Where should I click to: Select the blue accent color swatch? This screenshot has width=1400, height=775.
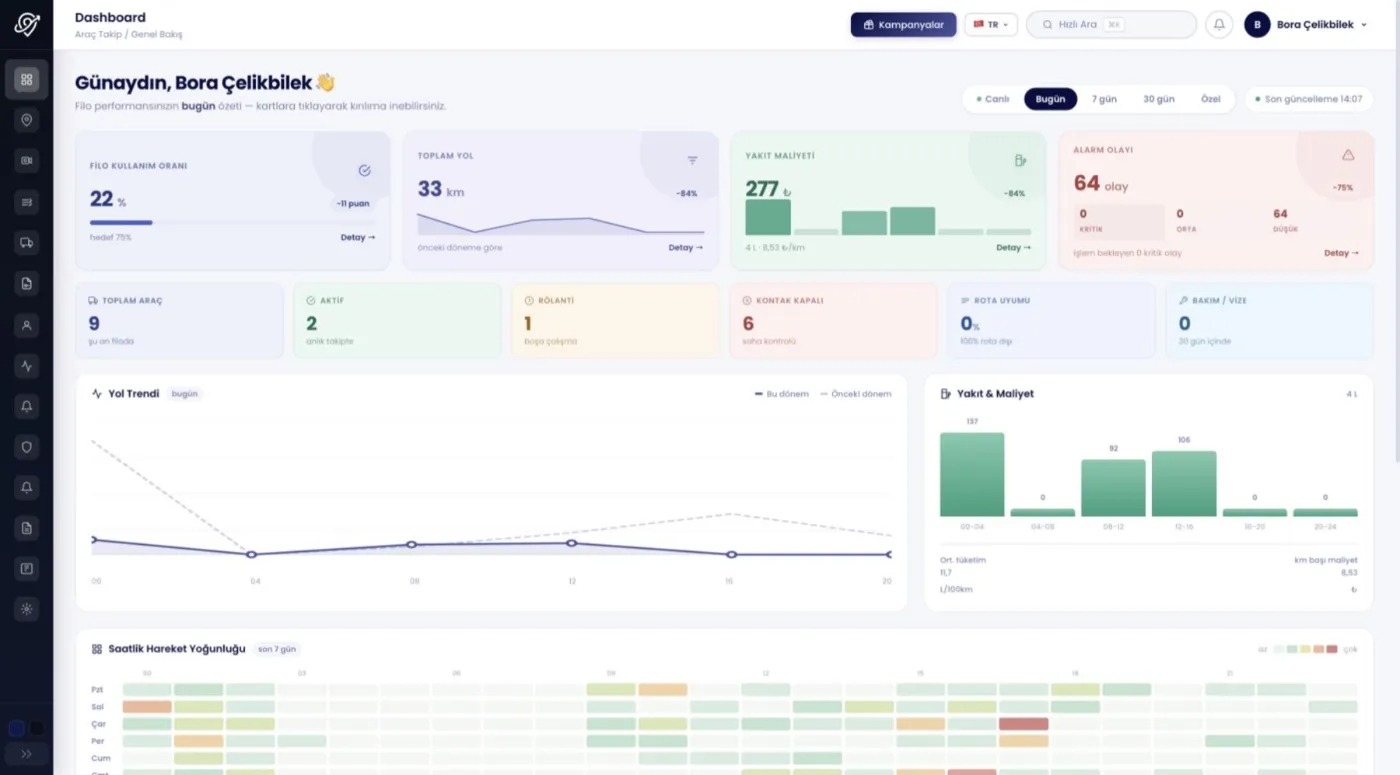tap(16, 728)
